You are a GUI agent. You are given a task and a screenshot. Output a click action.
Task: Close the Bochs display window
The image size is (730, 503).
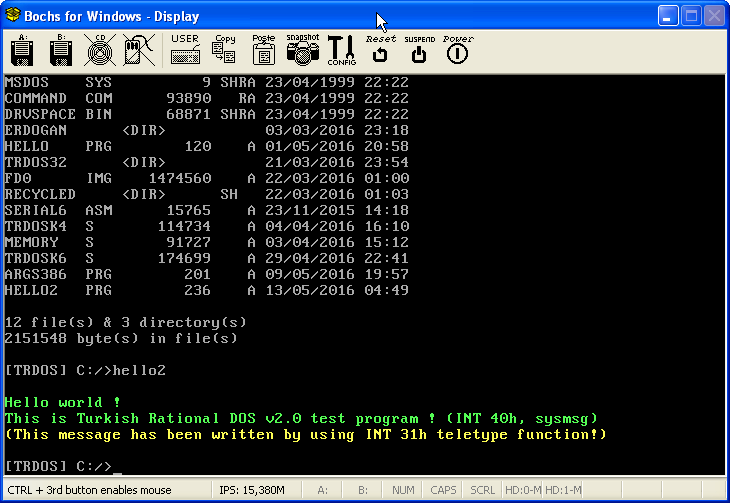coord(714,16)
